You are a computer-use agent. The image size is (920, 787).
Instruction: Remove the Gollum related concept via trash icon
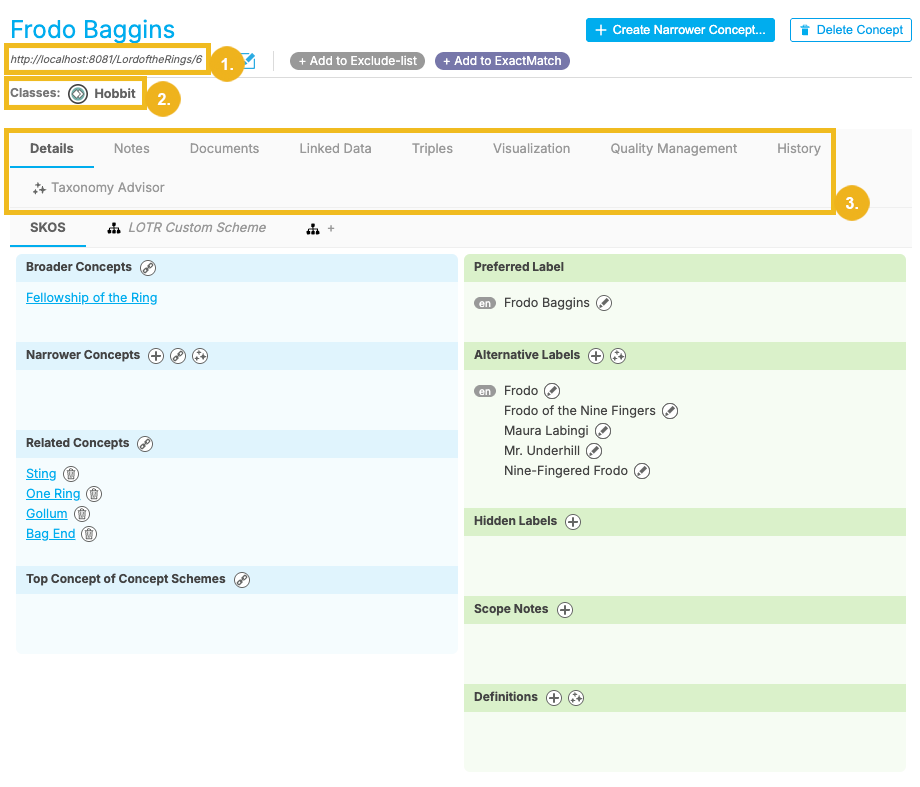82,514
